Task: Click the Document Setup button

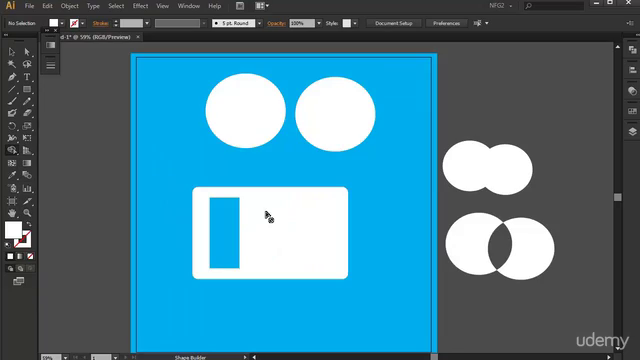Action: tap(393, 23)
